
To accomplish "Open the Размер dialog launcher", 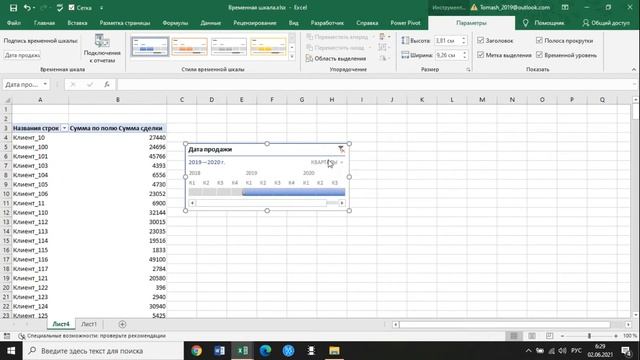I will pyautogui.click(x=468, y=70).
